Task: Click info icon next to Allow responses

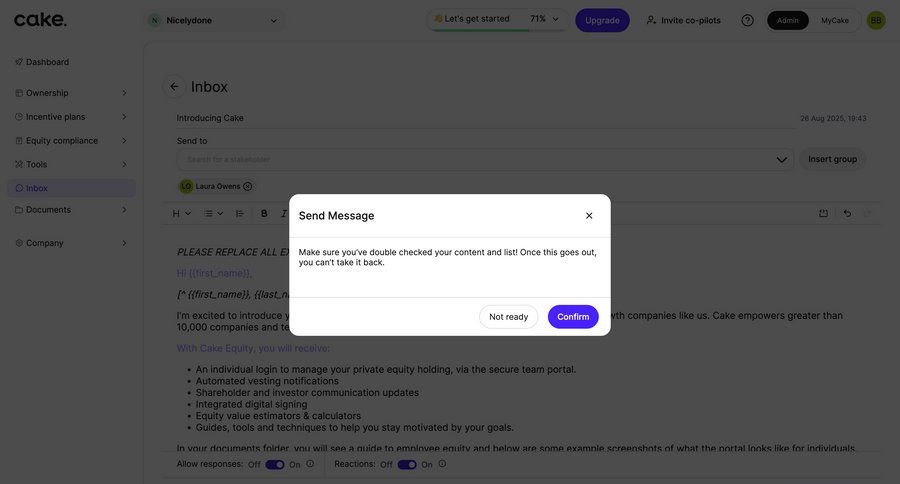Action: click(x=310, y=464)
